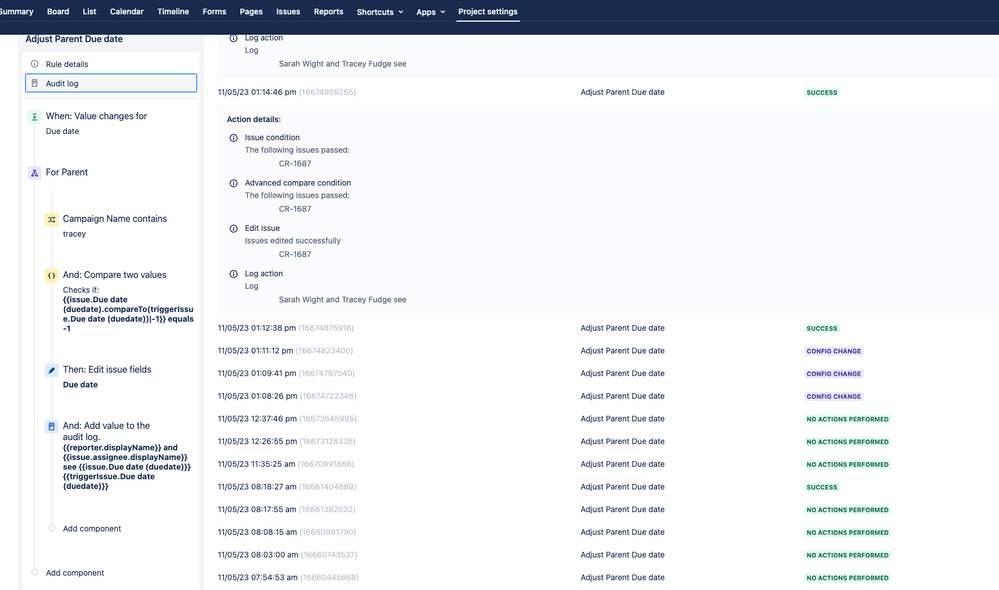Click the Audit log icon in the sidebar
The height and width of the screenshot is (590, 999).
[x=33, y=83]
